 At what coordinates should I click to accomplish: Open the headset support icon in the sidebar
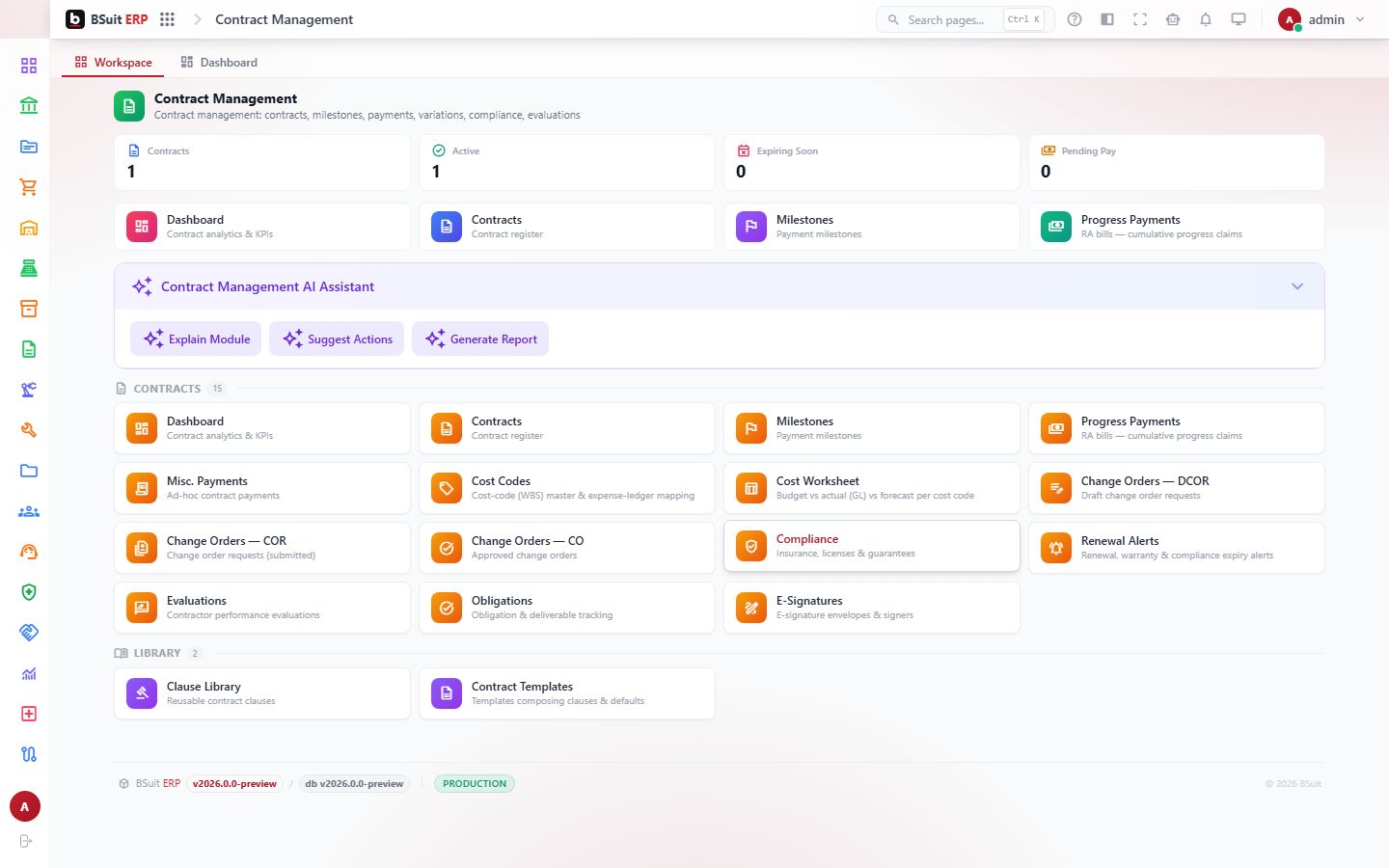coord(29,552)
